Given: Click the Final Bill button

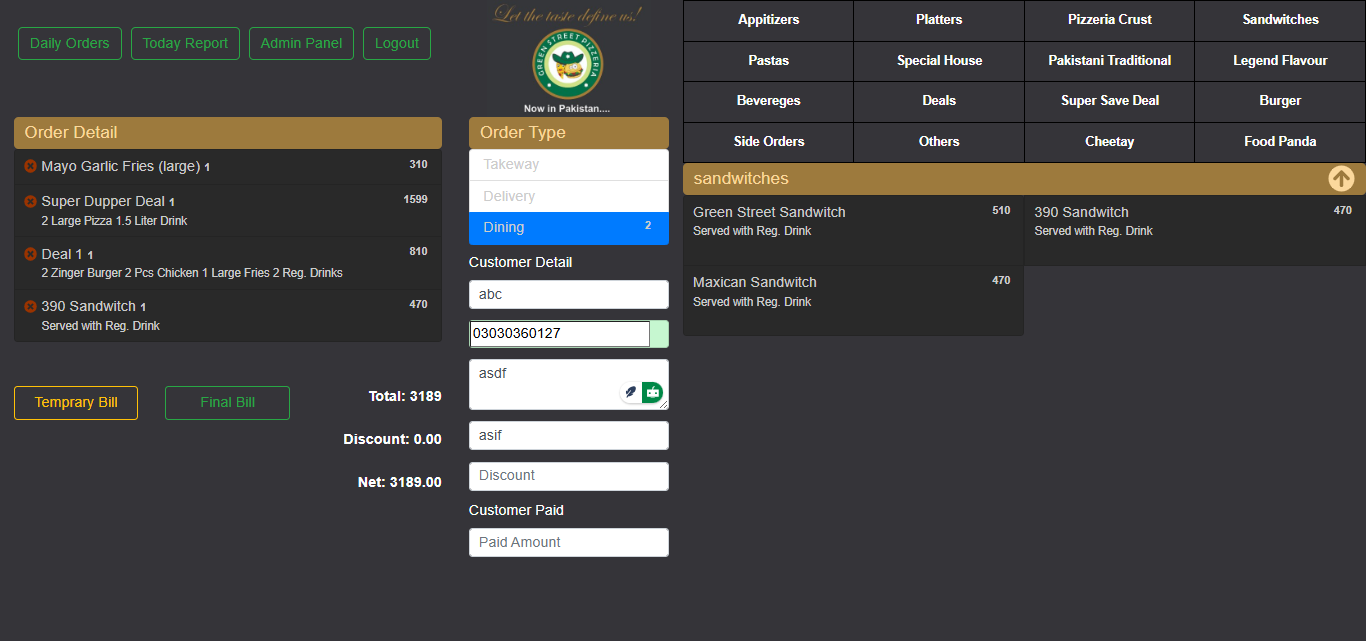Looking at the screenshot, I should click(227, 403).
